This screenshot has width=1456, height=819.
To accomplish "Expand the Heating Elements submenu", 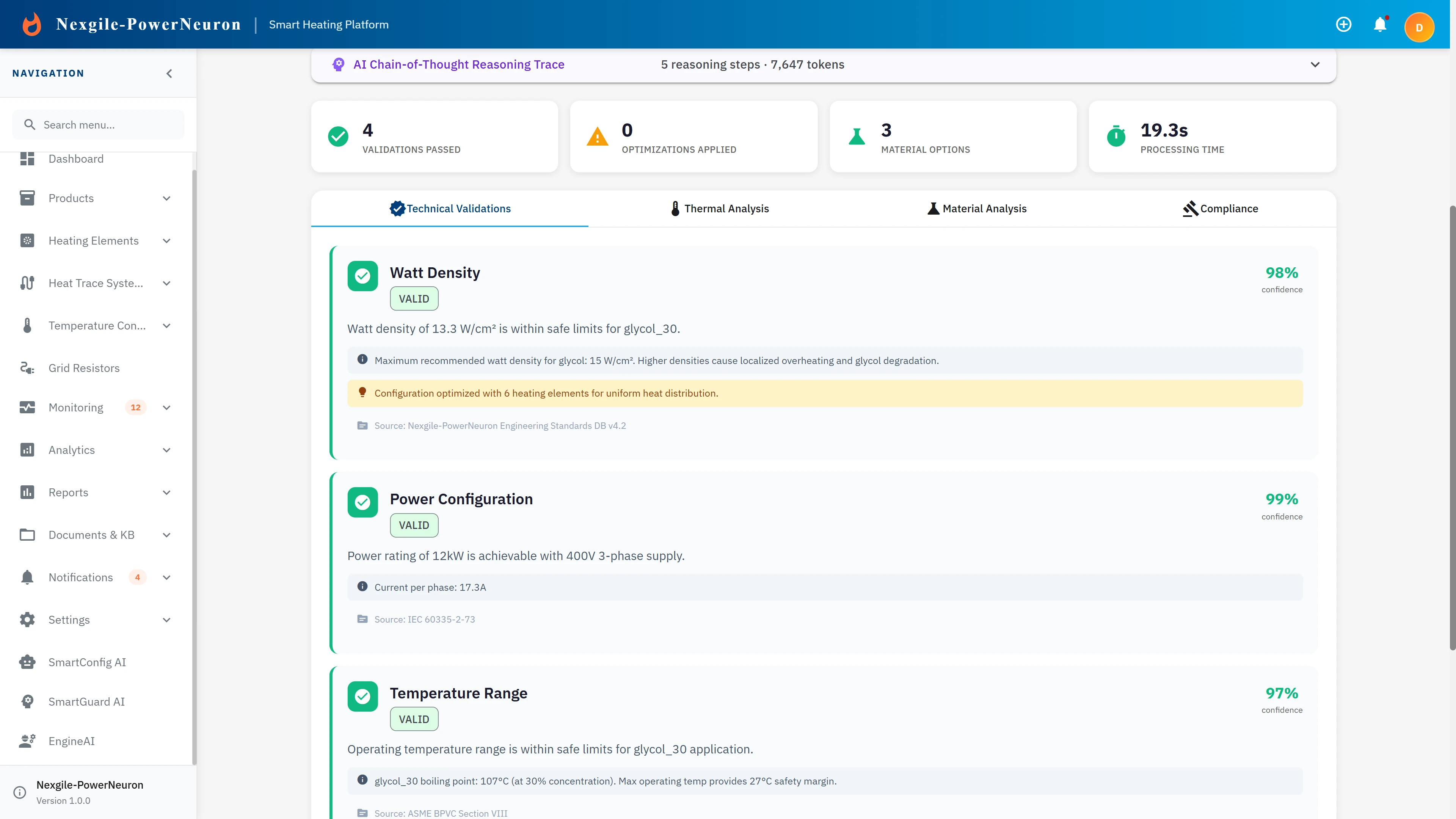I will 166,241.
